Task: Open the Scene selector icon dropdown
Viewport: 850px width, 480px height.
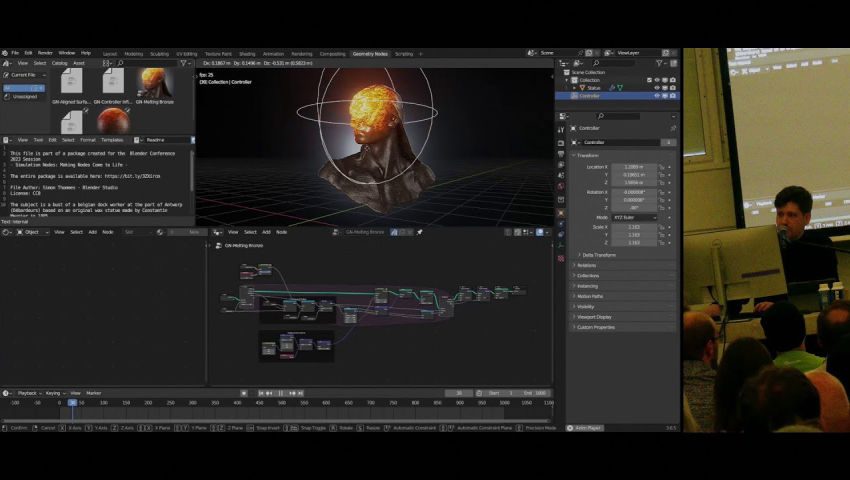Action: (x=532, y=53)
